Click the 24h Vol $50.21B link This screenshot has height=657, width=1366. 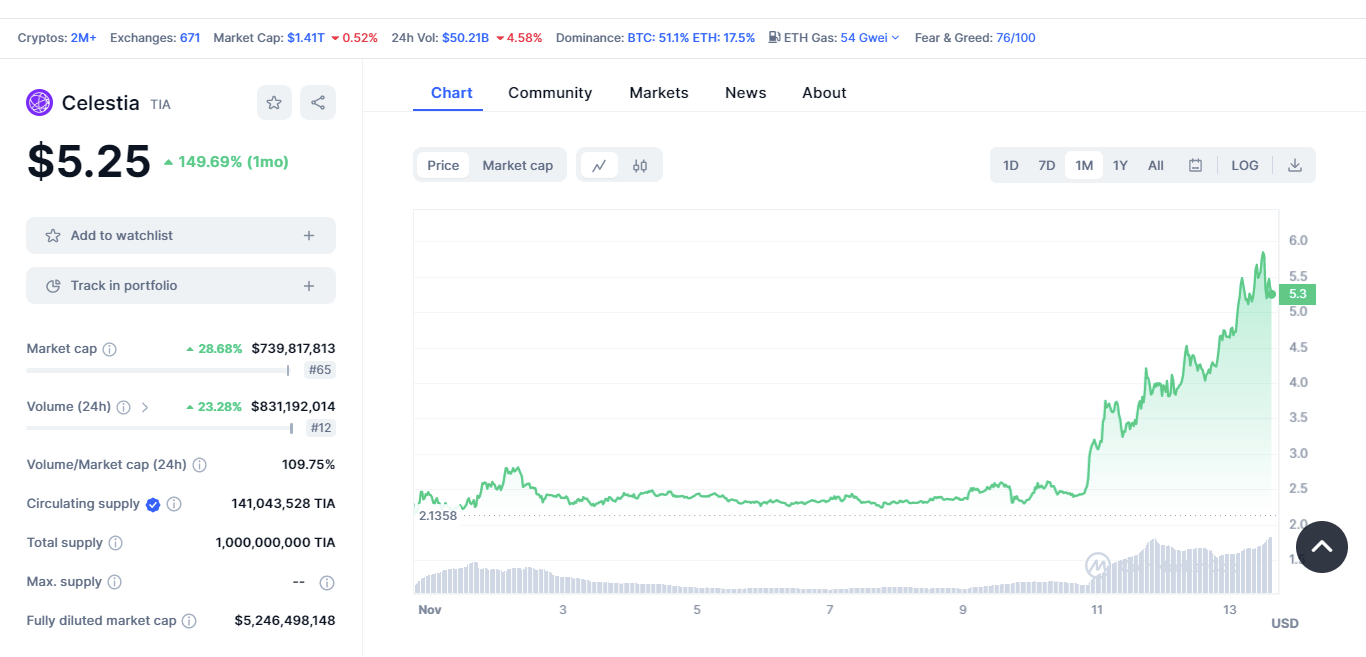(465, 38)
